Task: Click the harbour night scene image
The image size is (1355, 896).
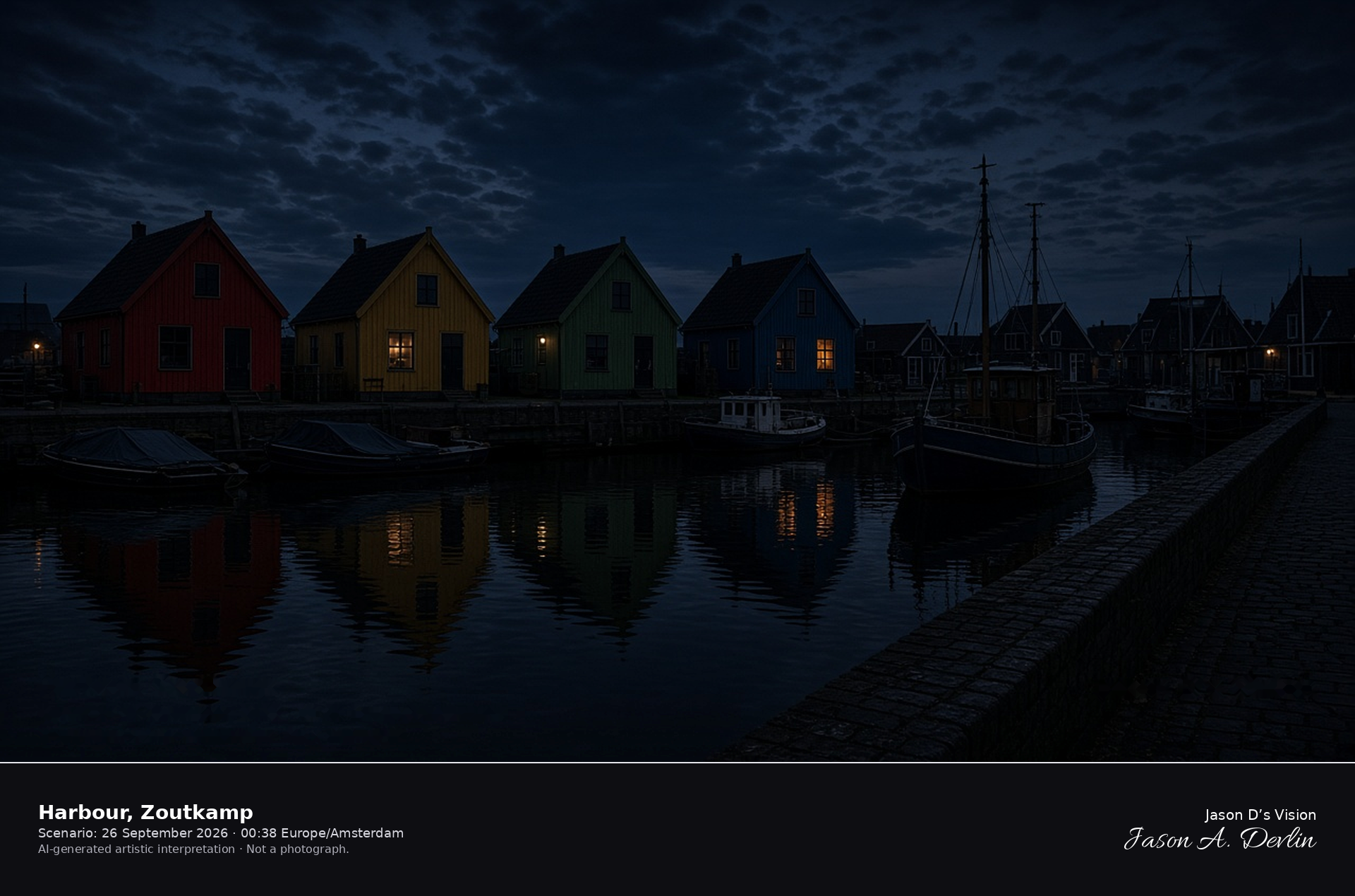Action: tap(677, 381)
